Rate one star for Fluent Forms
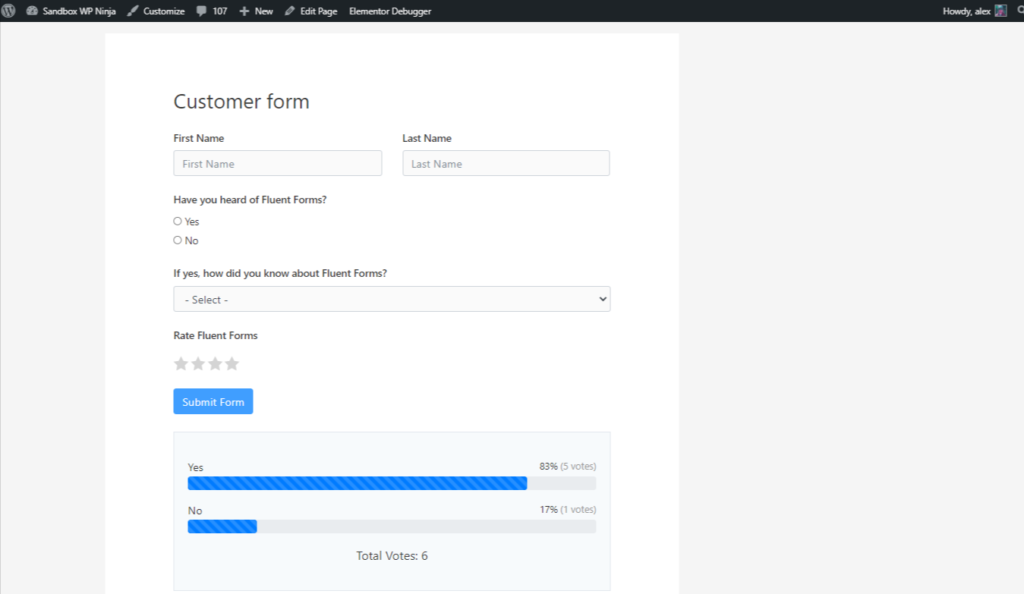This screenshot has width=1024, height=594. [x=181, y=364]
